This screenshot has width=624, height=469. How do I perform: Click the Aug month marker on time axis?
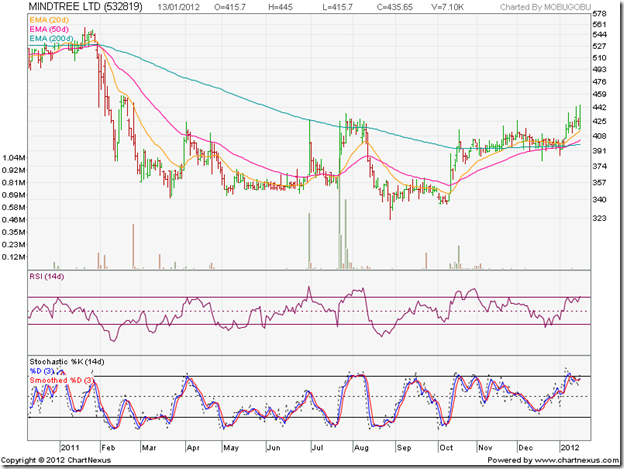point(361,448)
